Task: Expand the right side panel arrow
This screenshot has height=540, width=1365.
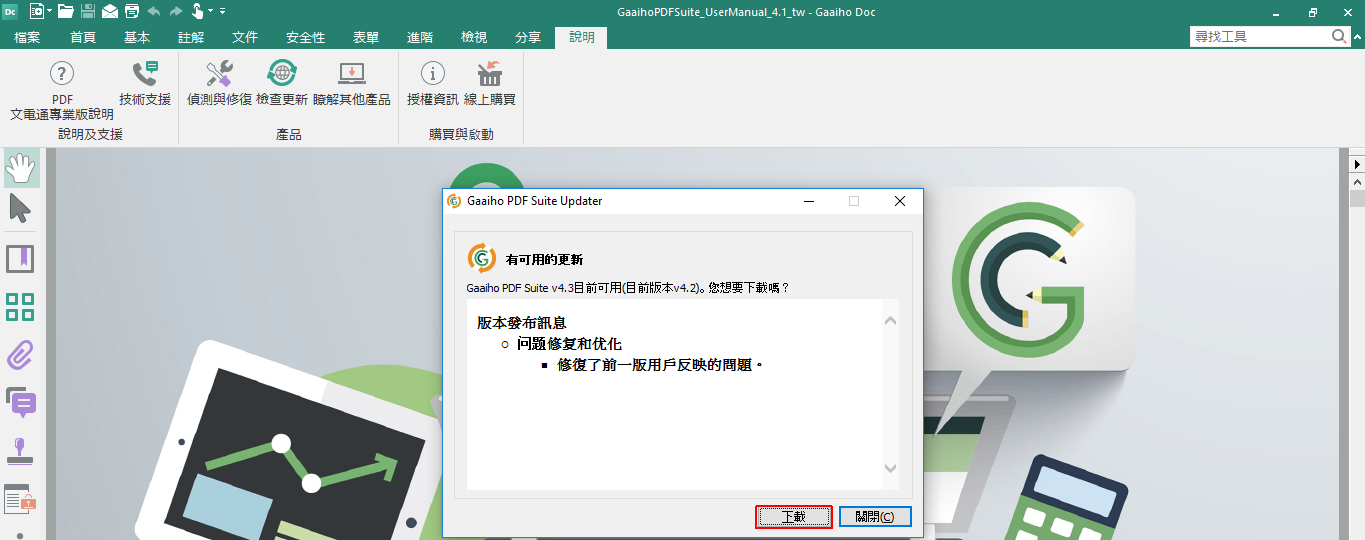Action: [x=1357, y=164]
